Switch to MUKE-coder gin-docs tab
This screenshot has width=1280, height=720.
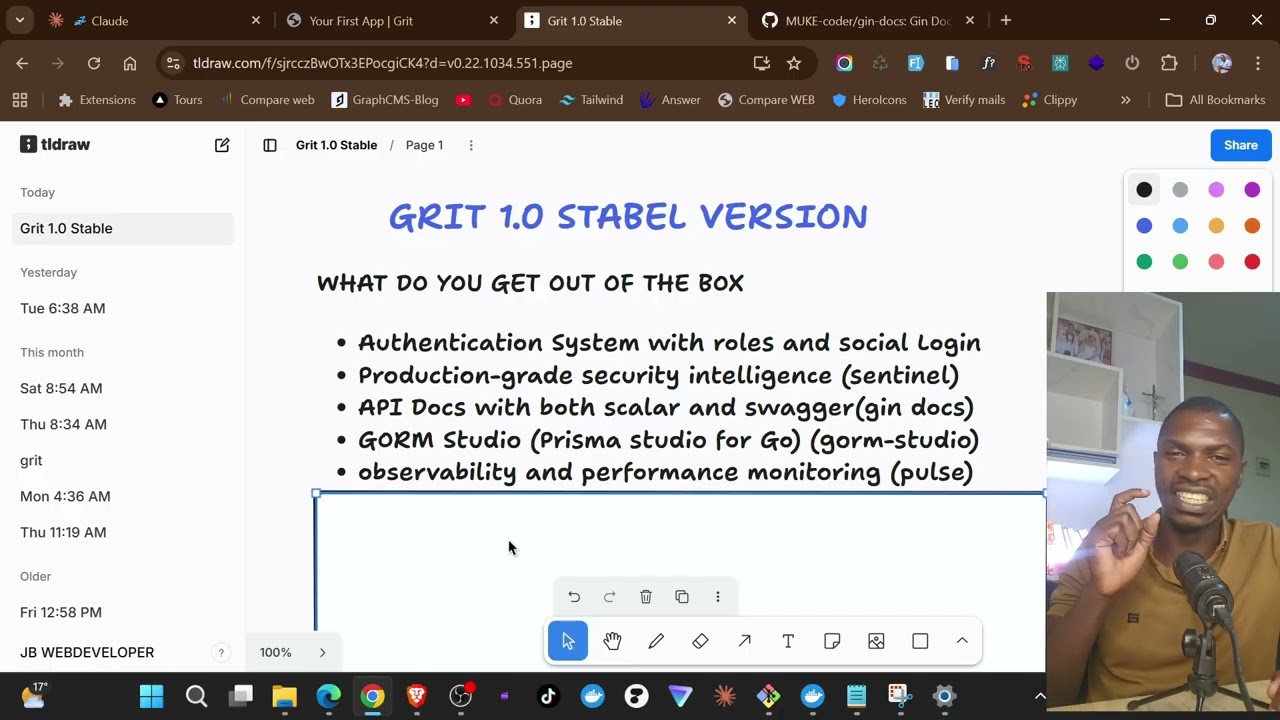pos(867,20)
